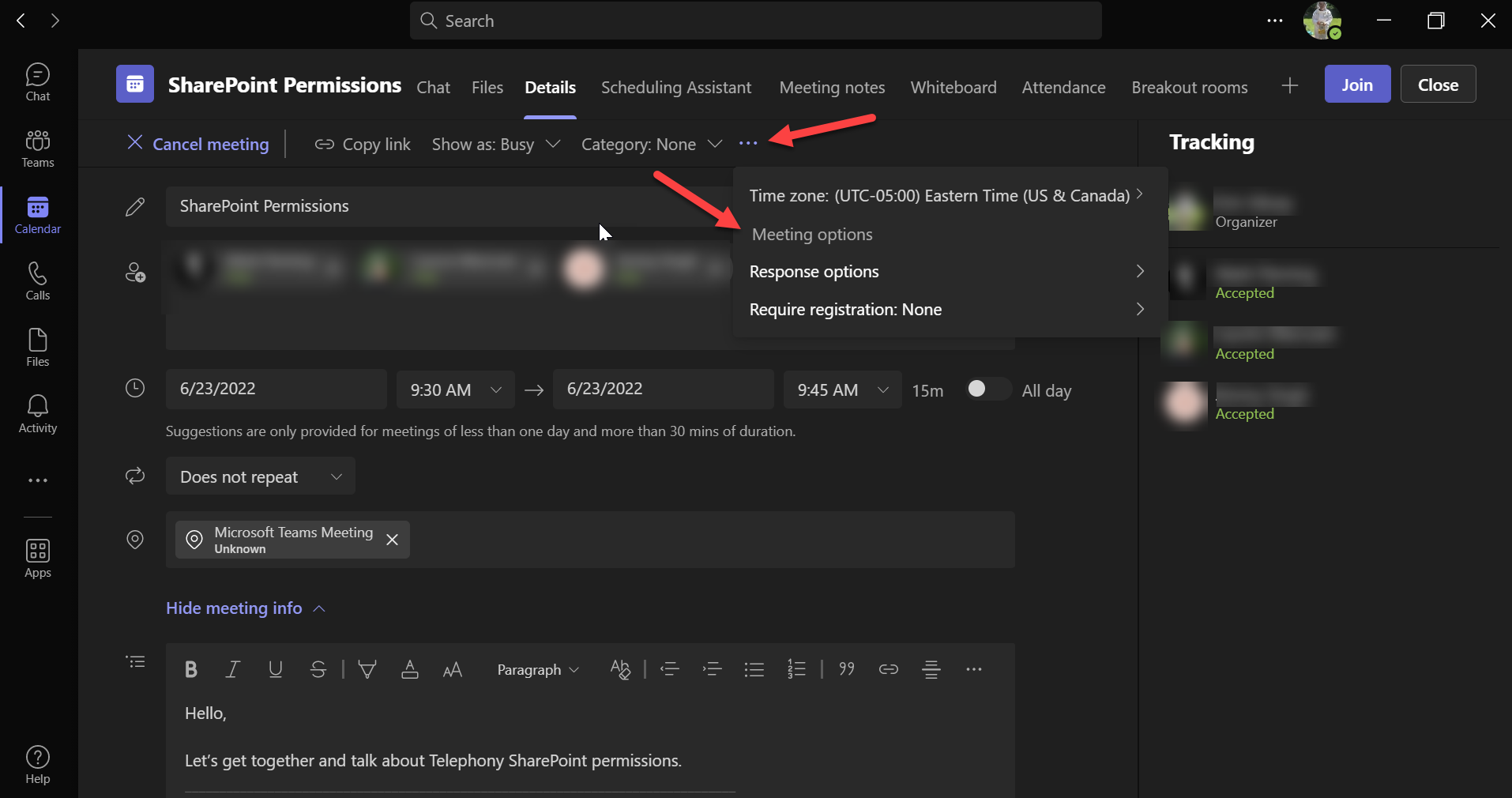Click the insert link icon
This screenshot has height=798, width=1512.
(x=888, y=670)
